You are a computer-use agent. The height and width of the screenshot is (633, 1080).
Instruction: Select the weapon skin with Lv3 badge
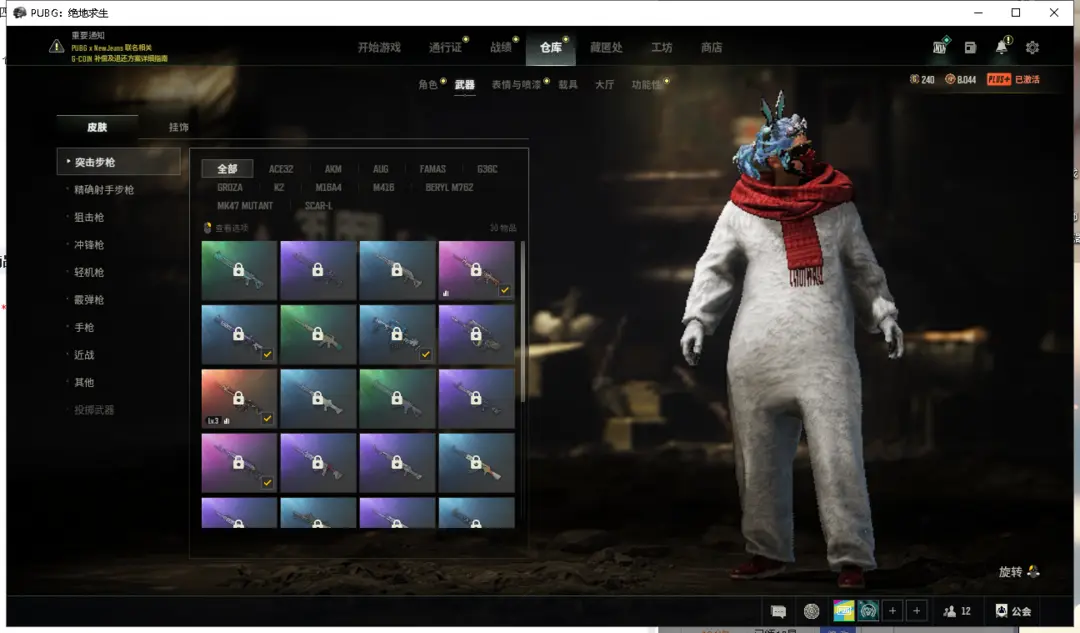239,398
